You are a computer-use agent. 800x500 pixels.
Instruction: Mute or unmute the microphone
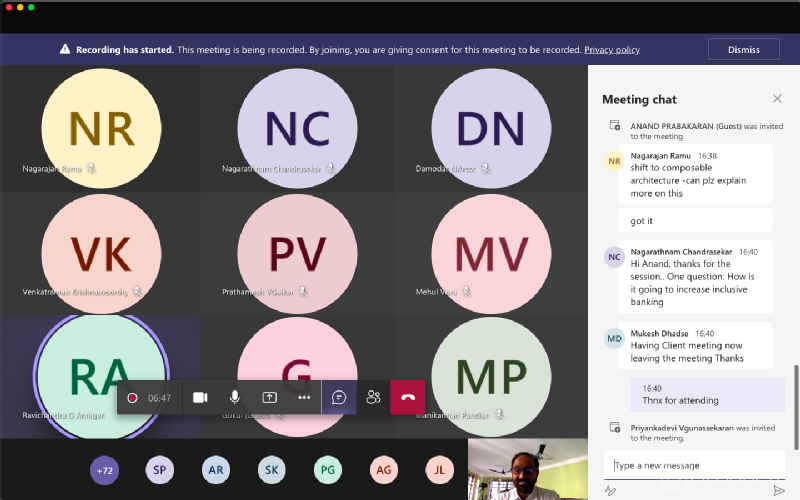point(235,397)
